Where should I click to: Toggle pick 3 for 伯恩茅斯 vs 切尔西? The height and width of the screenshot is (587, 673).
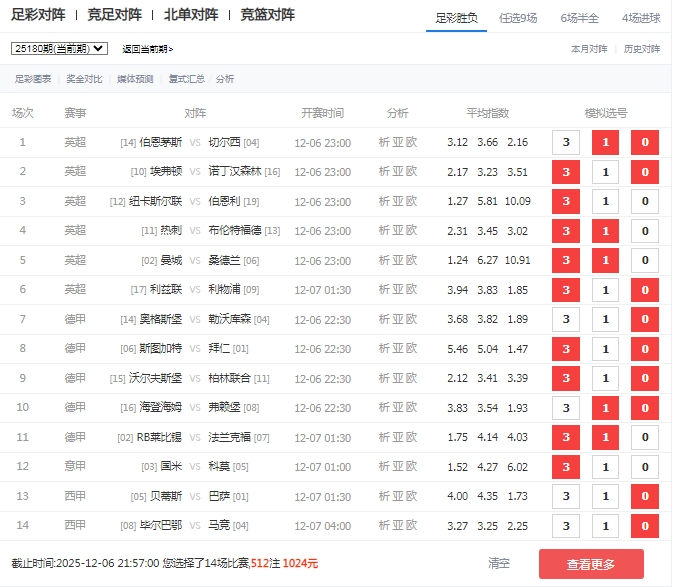point(566,143)
